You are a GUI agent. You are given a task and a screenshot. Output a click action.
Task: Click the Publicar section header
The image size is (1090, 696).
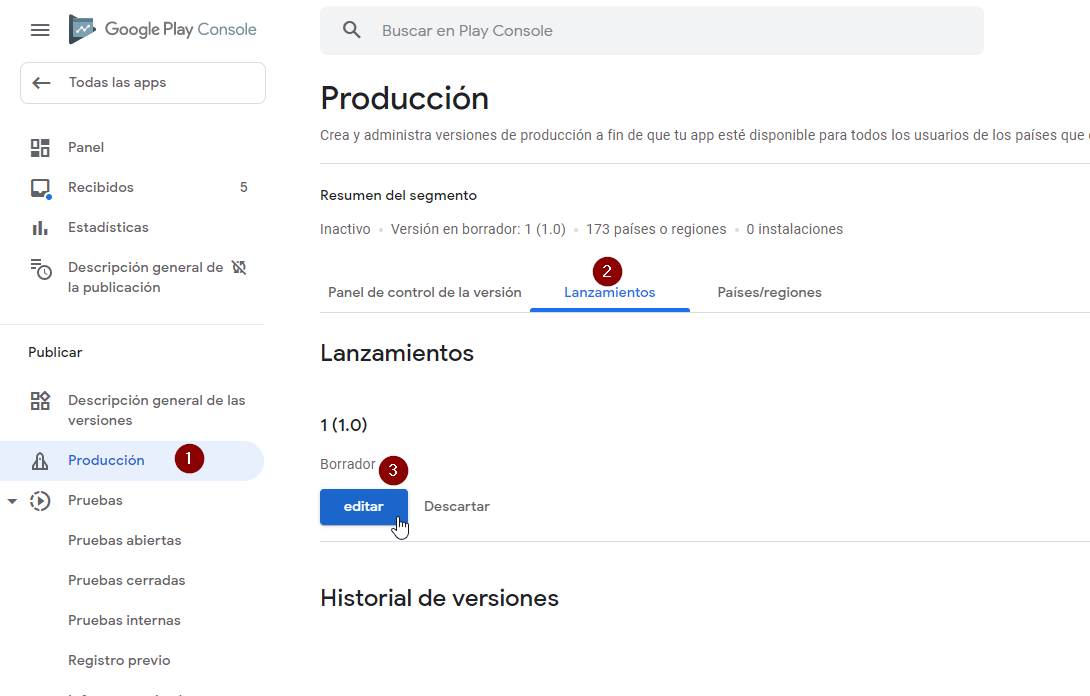[x=55, y=353]
